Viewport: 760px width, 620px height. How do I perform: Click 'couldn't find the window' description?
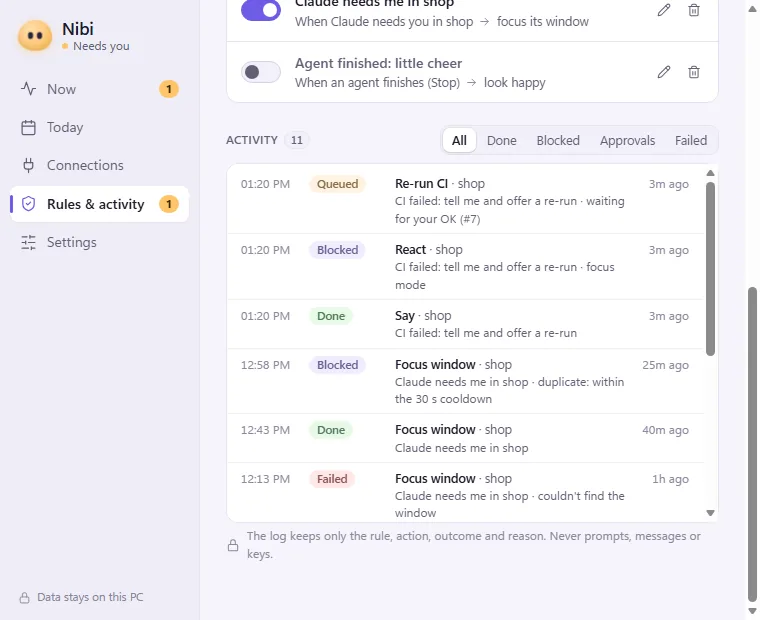pyautogui.click(x=509, y=505)
